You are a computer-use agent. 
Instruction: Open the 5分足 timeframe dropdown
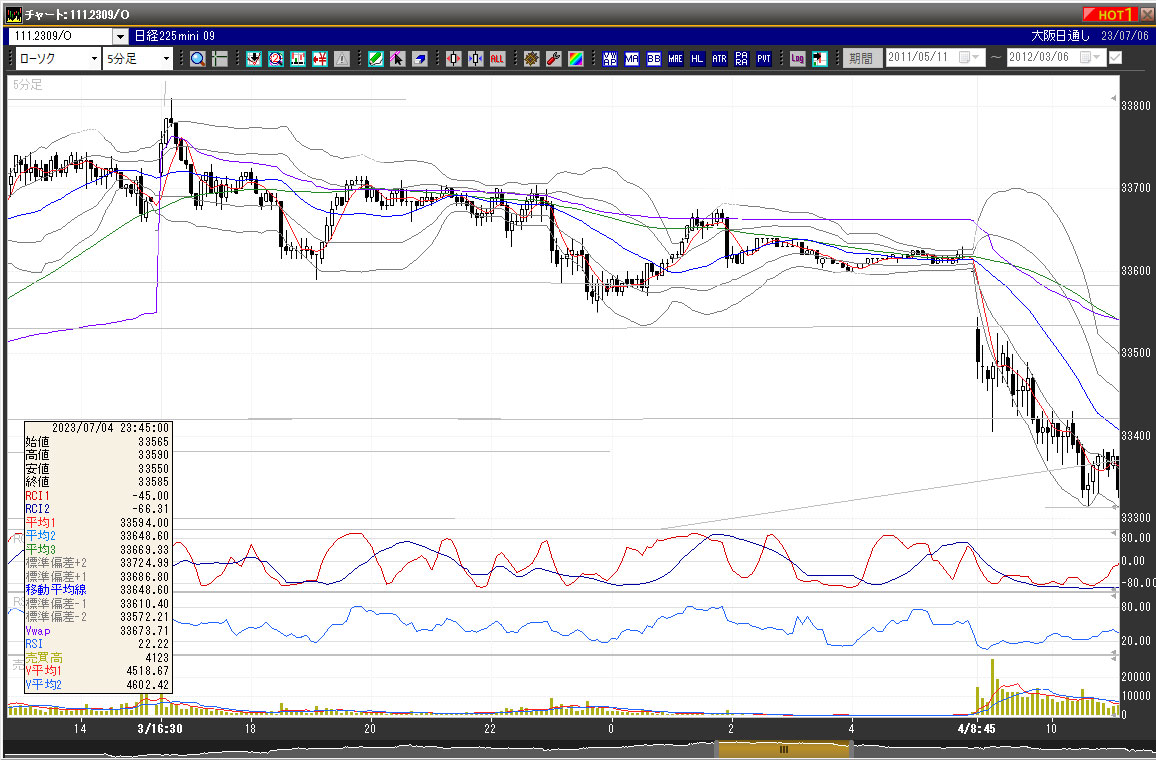point(138,59)
